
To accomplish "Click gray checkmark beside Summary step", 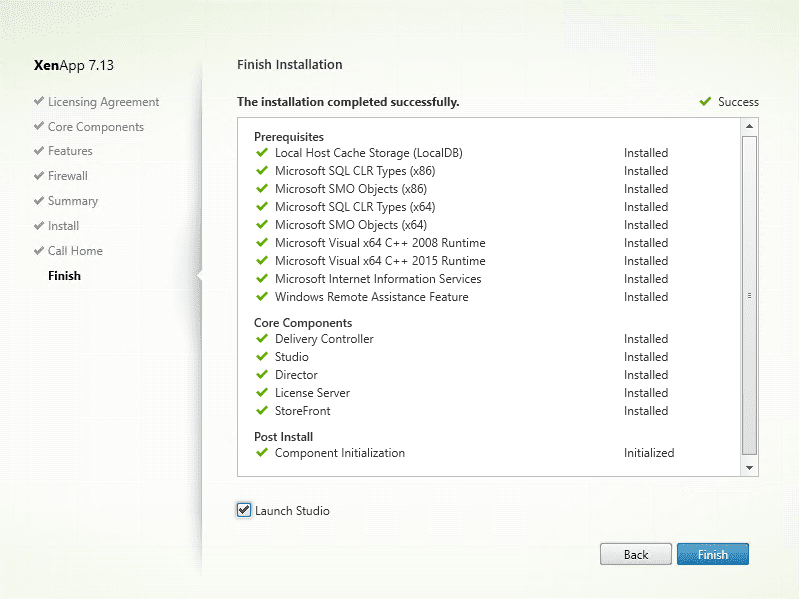I will pos(39,201).
